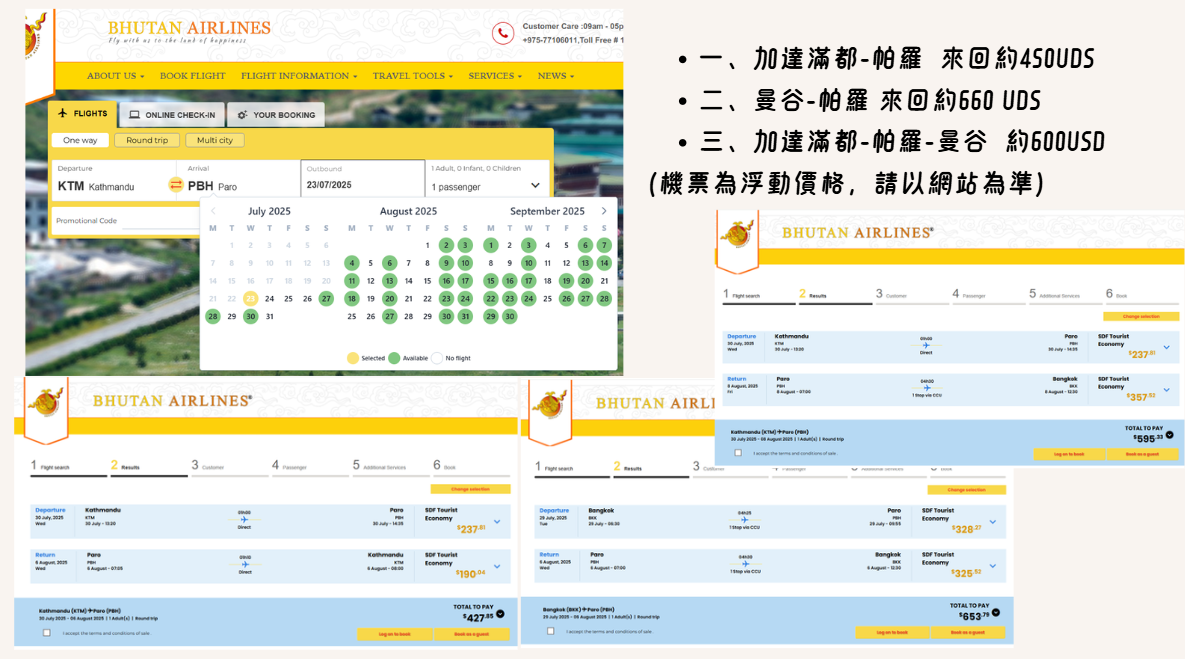Accept terms checkbox on $595.33 booking

coord(738,453)
